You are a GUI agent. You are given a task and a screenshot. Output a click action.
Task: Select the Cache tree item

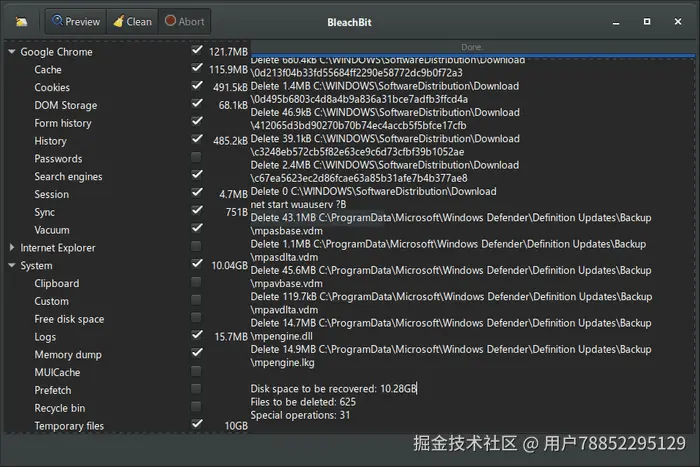48,70
